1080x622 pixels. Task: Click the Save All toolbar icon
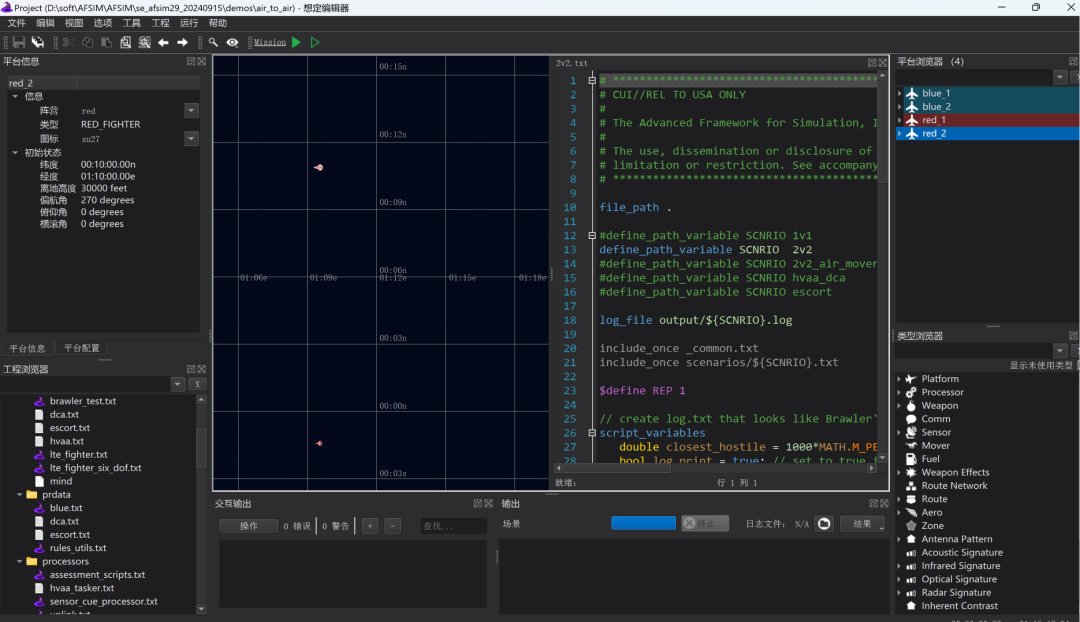click(x=38, y=43)
